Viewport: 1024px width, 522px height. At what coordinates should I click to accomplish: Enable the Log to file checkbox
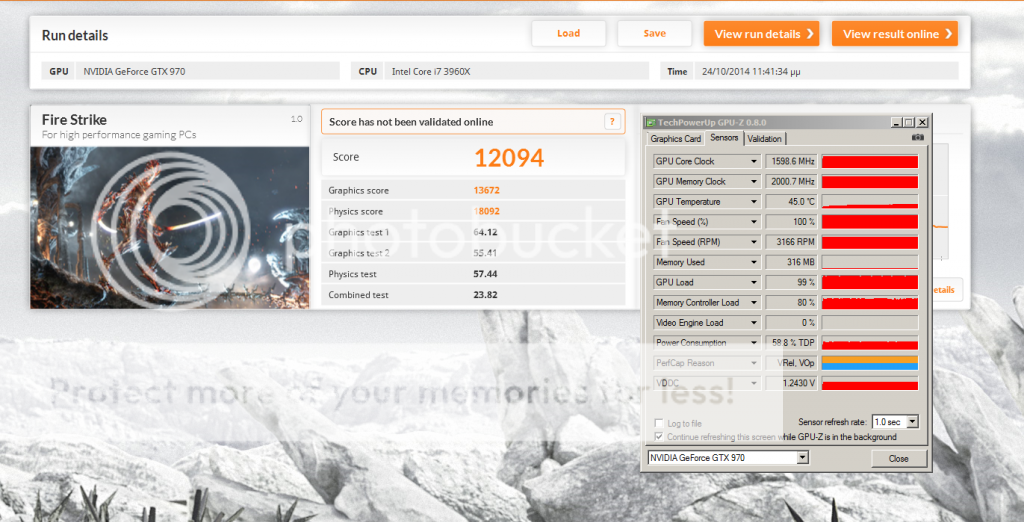click(658, 423)
